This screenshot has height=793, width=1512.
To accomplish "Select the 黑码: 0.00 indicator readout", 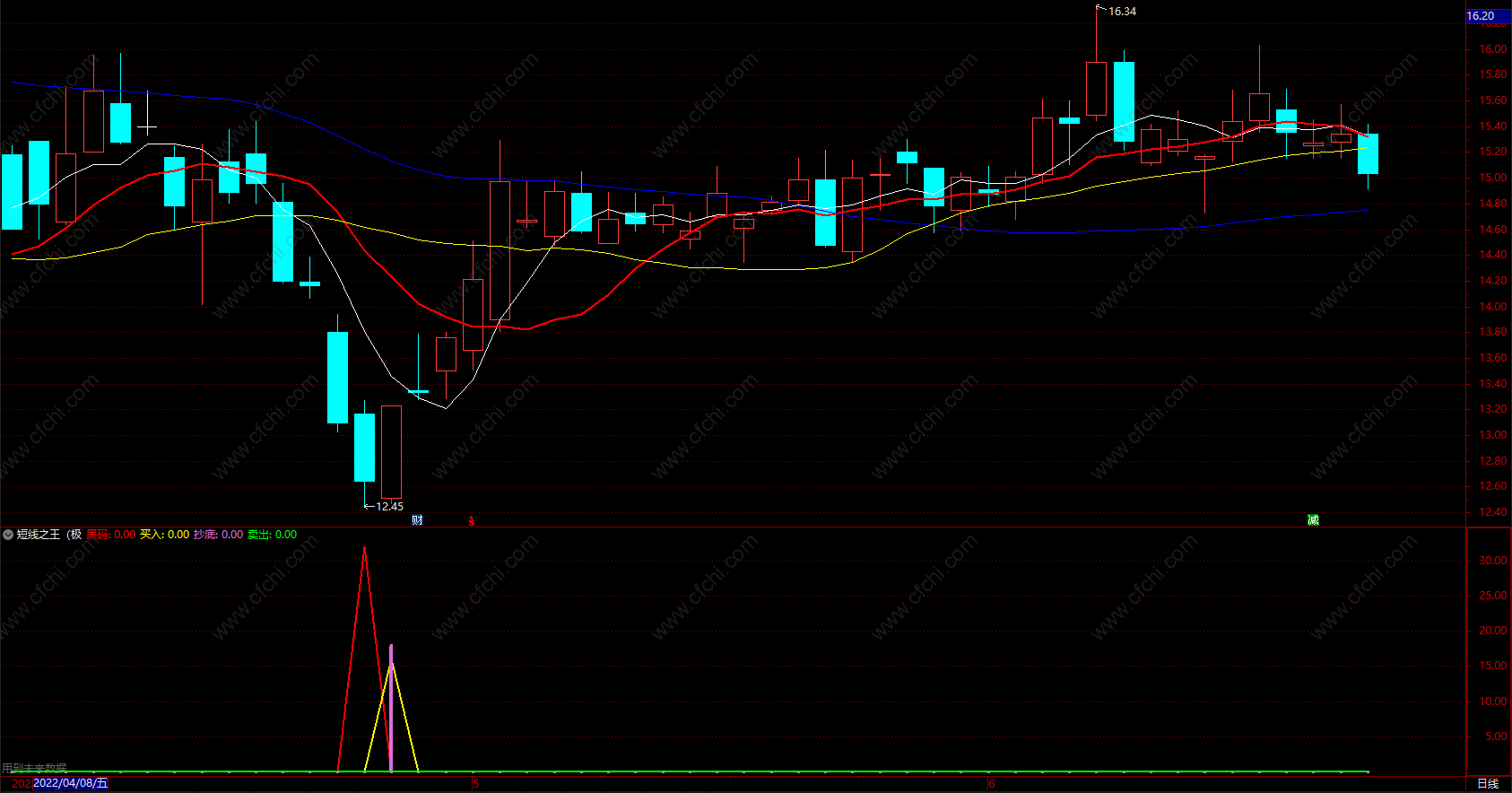I will tap(111, 535).
